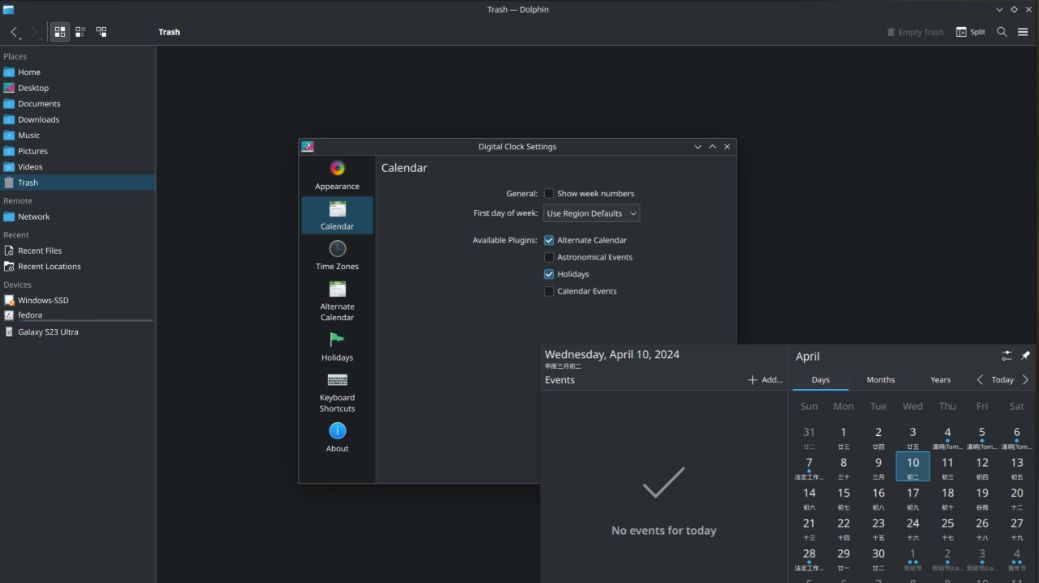Viewport: 1039px width, 583px height.
Task: Select April 28 in calendar
Action: (x=809, y=558)
